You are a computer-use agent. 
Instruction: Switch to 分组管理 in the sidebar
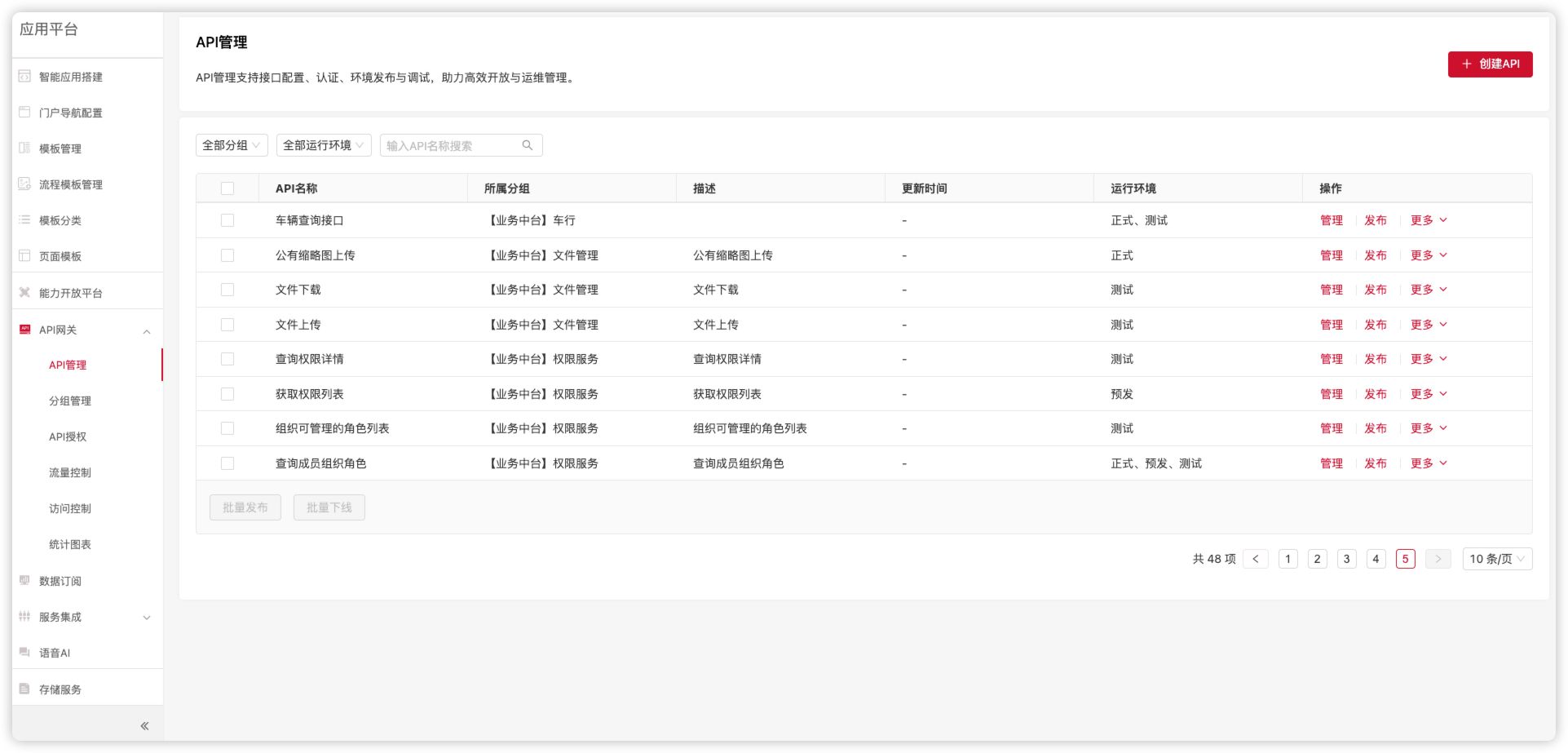point(68,401)
